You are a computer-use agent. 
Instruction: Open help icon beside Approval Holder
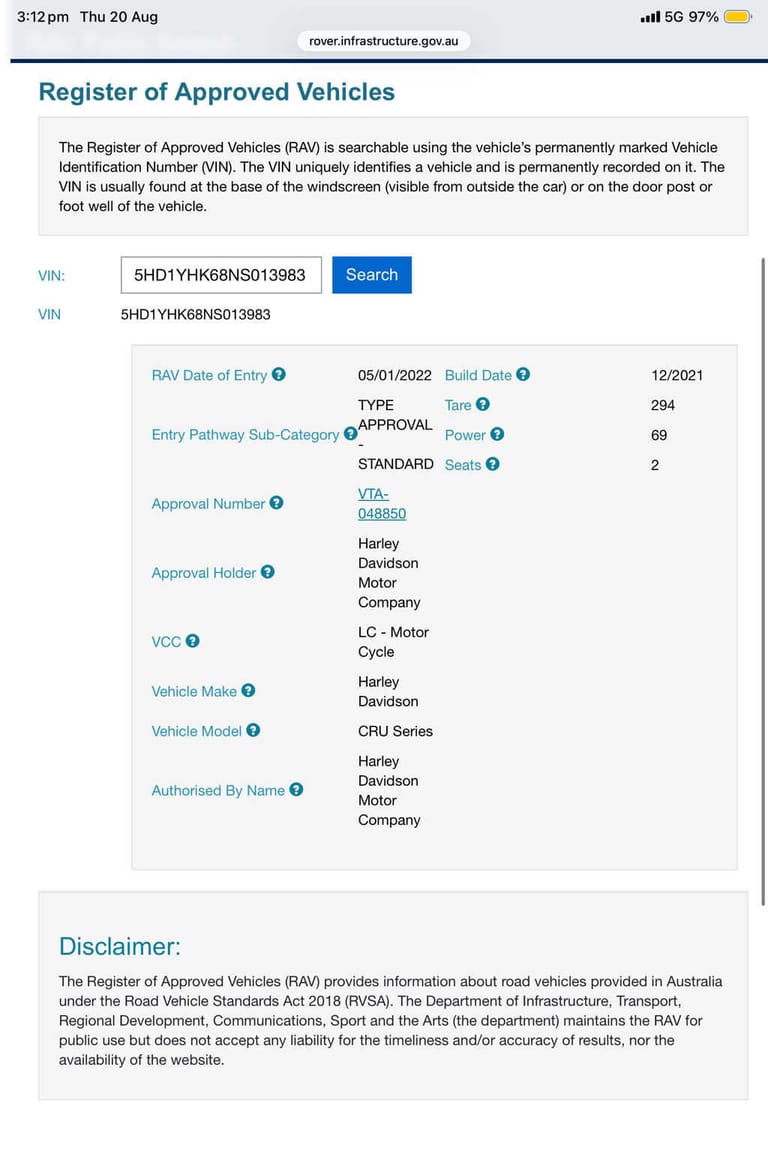[x=268, y=572]
